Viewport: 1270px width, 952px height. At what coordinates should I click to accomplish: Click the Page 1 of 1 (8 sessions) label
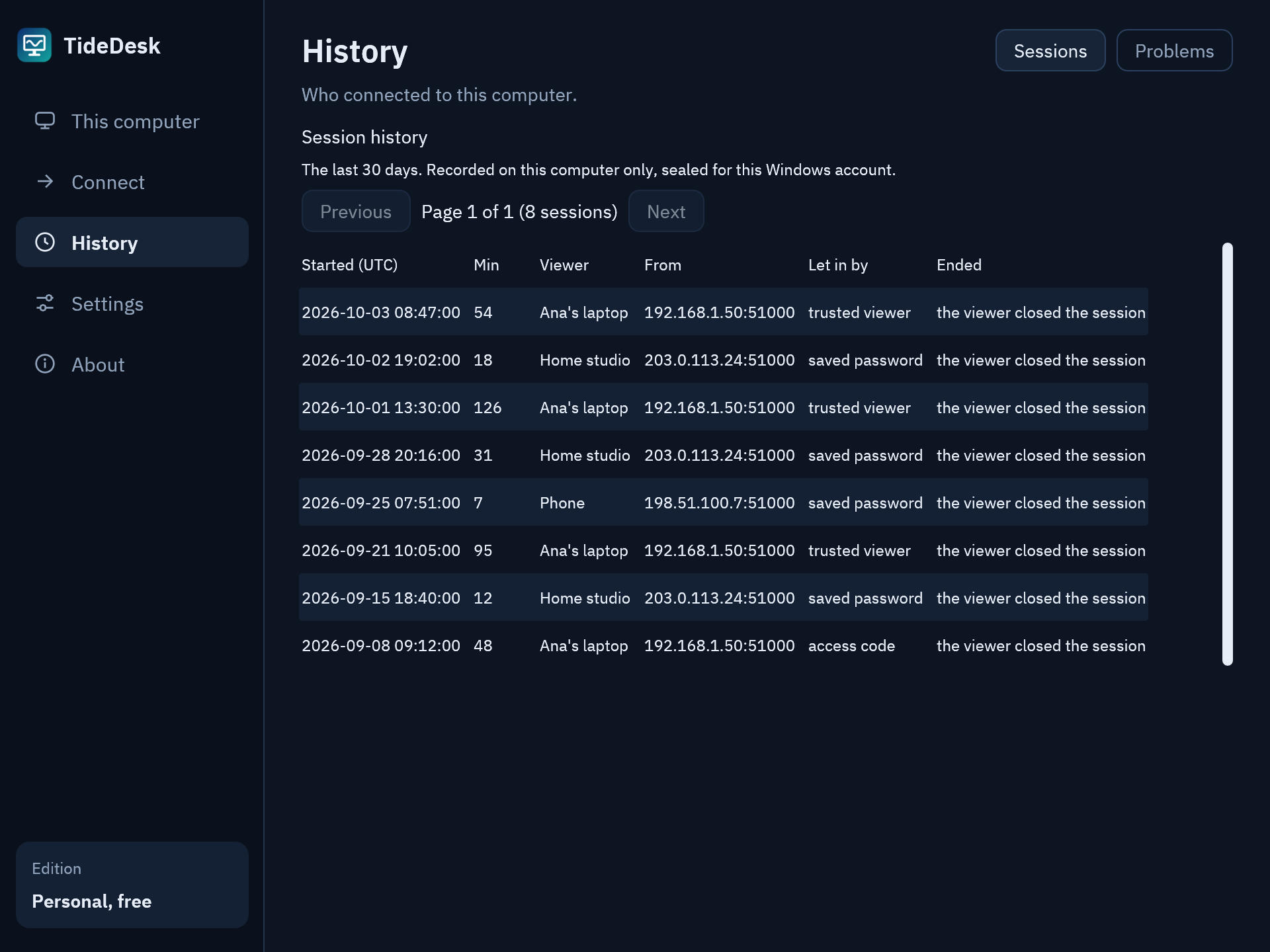coord(519,212)
